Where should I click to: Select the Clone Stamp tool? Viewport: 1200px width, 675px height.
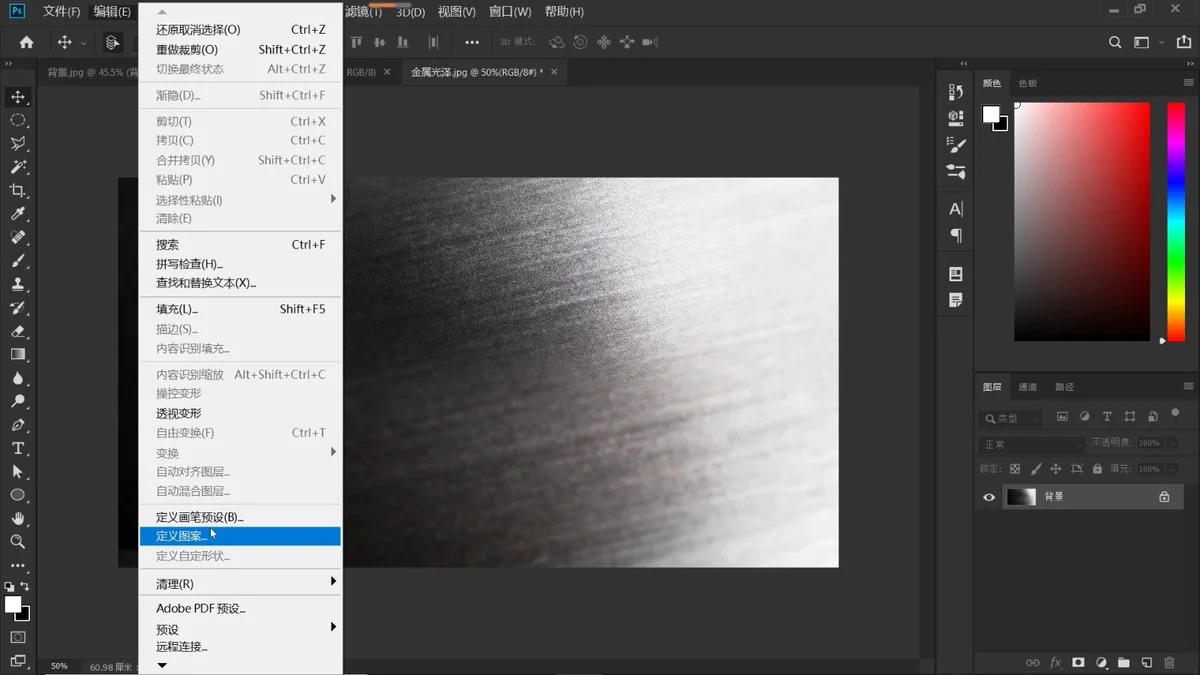pos(18,284)
